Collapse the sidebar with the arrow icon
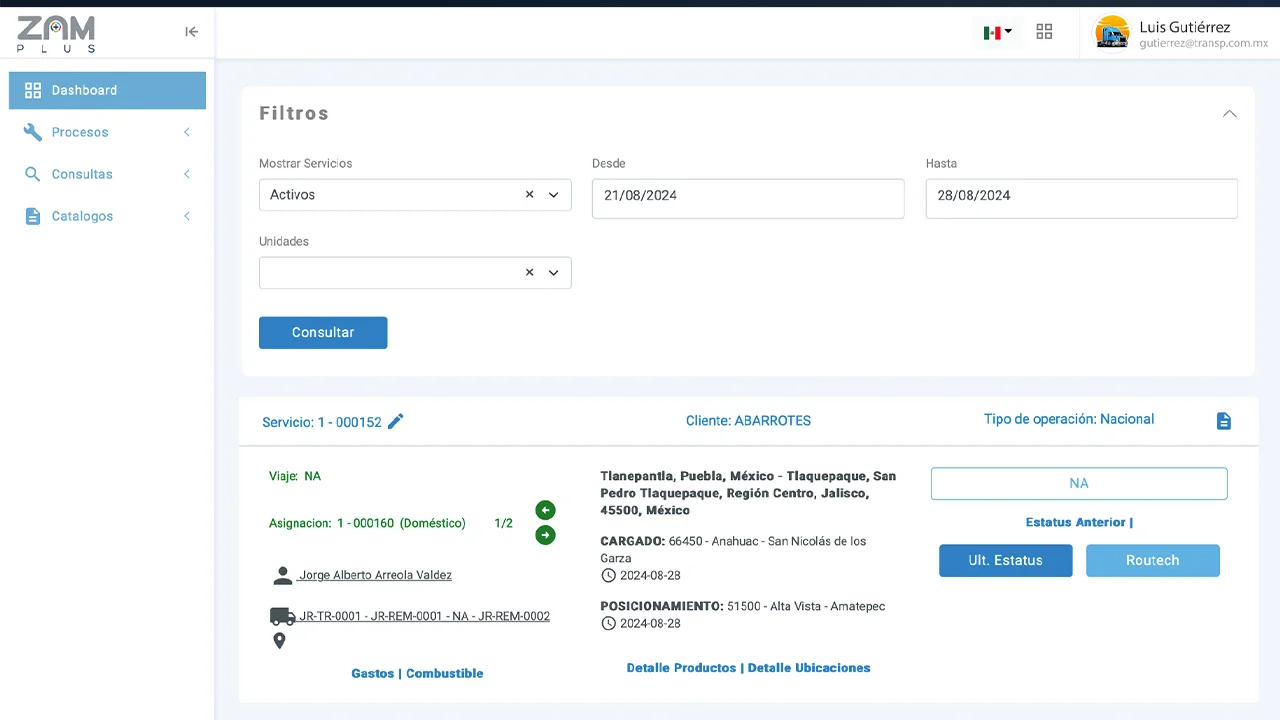This screenshot has width=1280, height=720. tap(191, 32)
